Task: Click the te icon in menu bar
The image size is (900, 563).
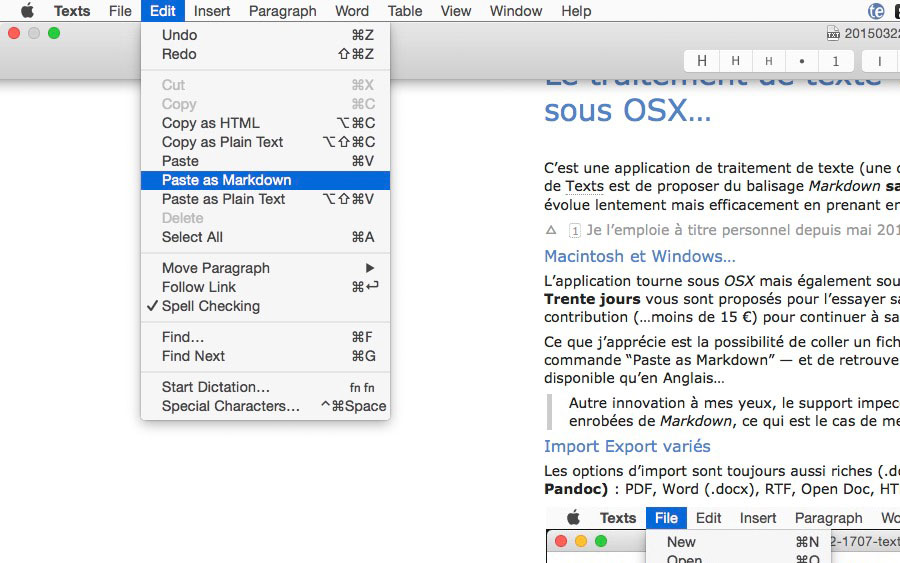Action: (876, 11)
